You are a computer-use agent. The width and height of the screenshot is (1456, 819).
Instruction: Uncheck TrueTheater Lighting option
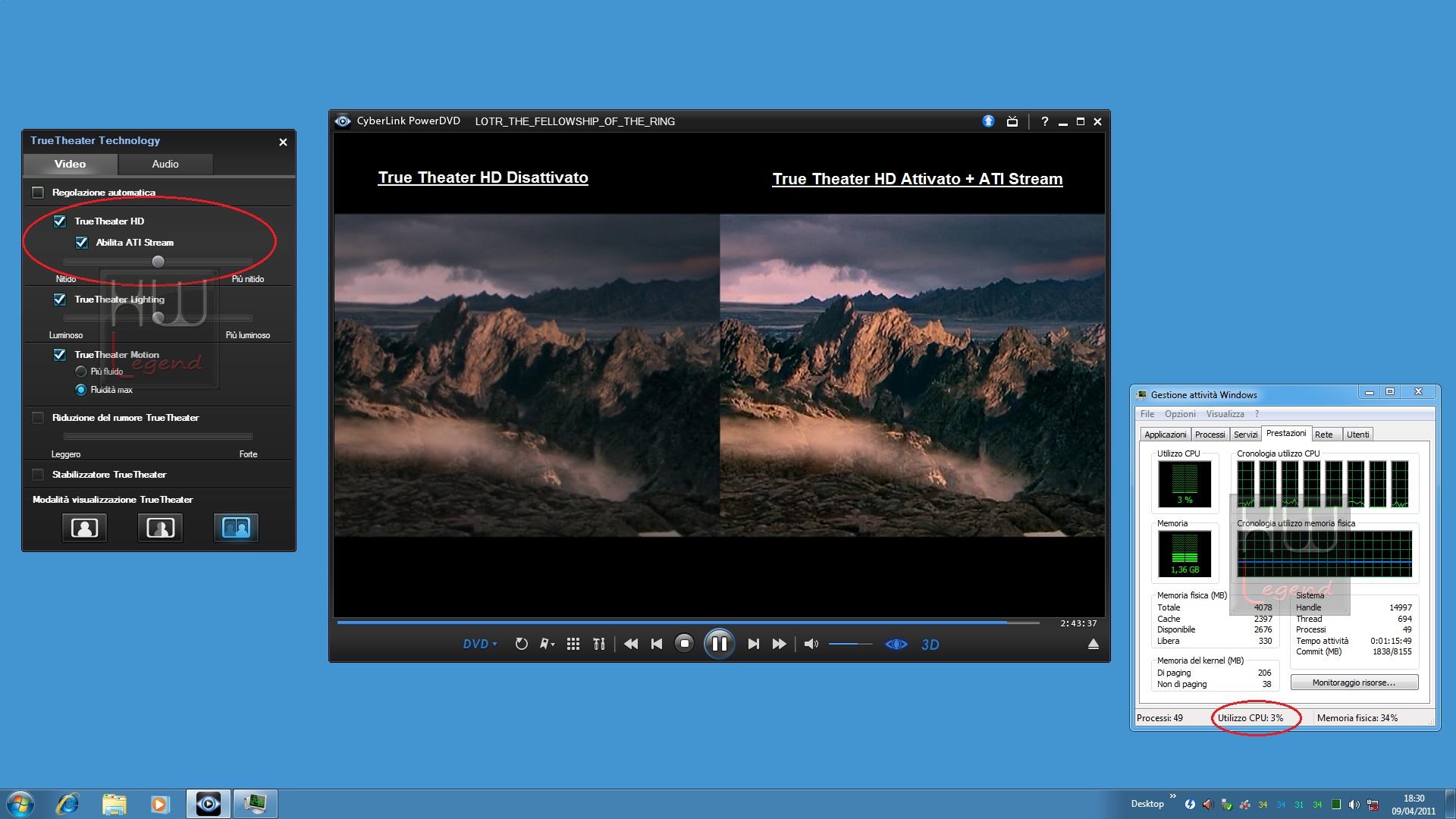coord(60,300)
